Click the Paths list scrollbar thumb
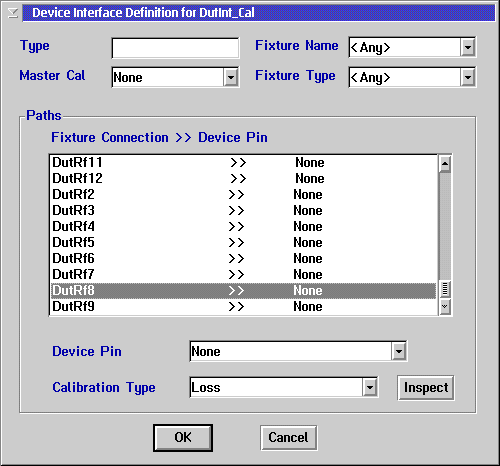This screenshot has width=500, height=466. click(445, 289)
